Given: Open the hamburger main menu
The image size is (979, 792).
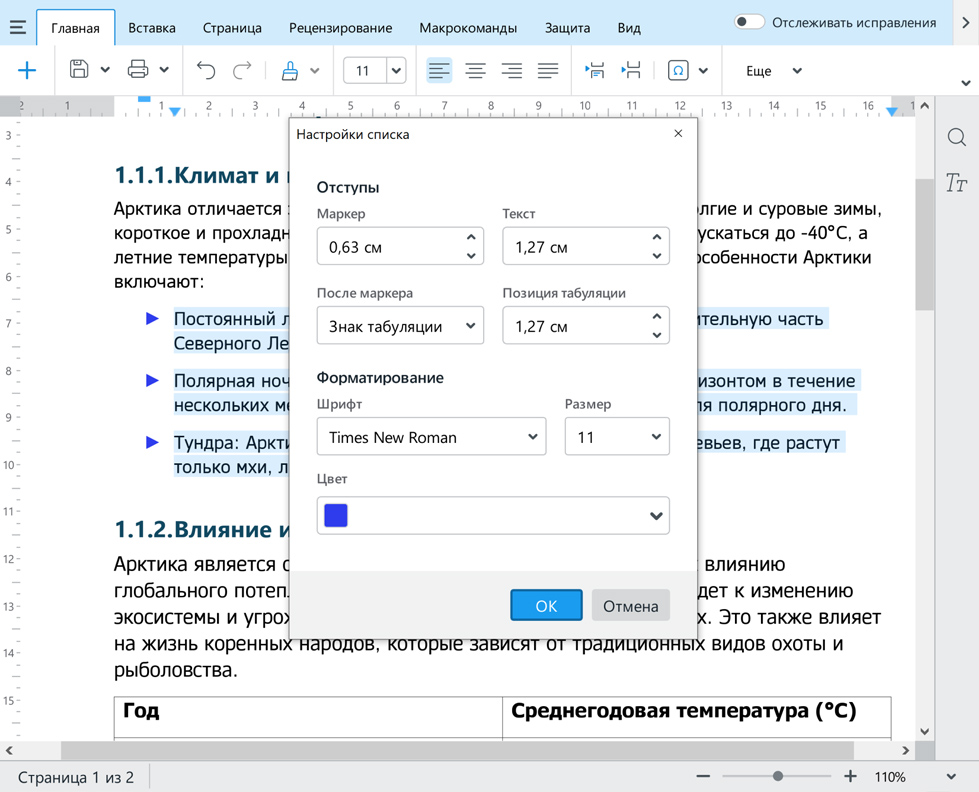Looking at the screenshot, I should click(x=17, y=27).
